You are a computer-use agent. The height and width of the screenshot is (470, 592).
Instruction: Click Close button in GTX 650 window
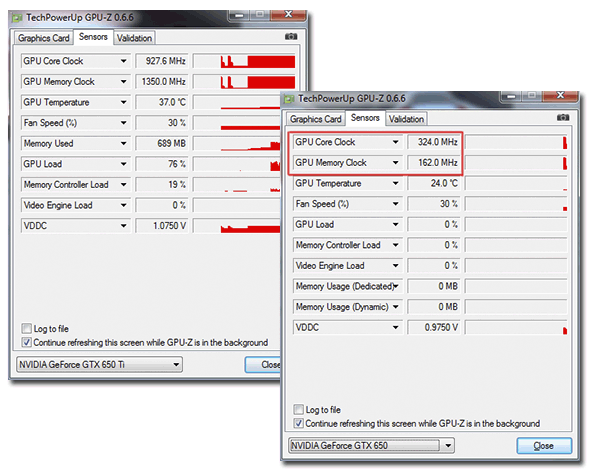coord(544,446)
